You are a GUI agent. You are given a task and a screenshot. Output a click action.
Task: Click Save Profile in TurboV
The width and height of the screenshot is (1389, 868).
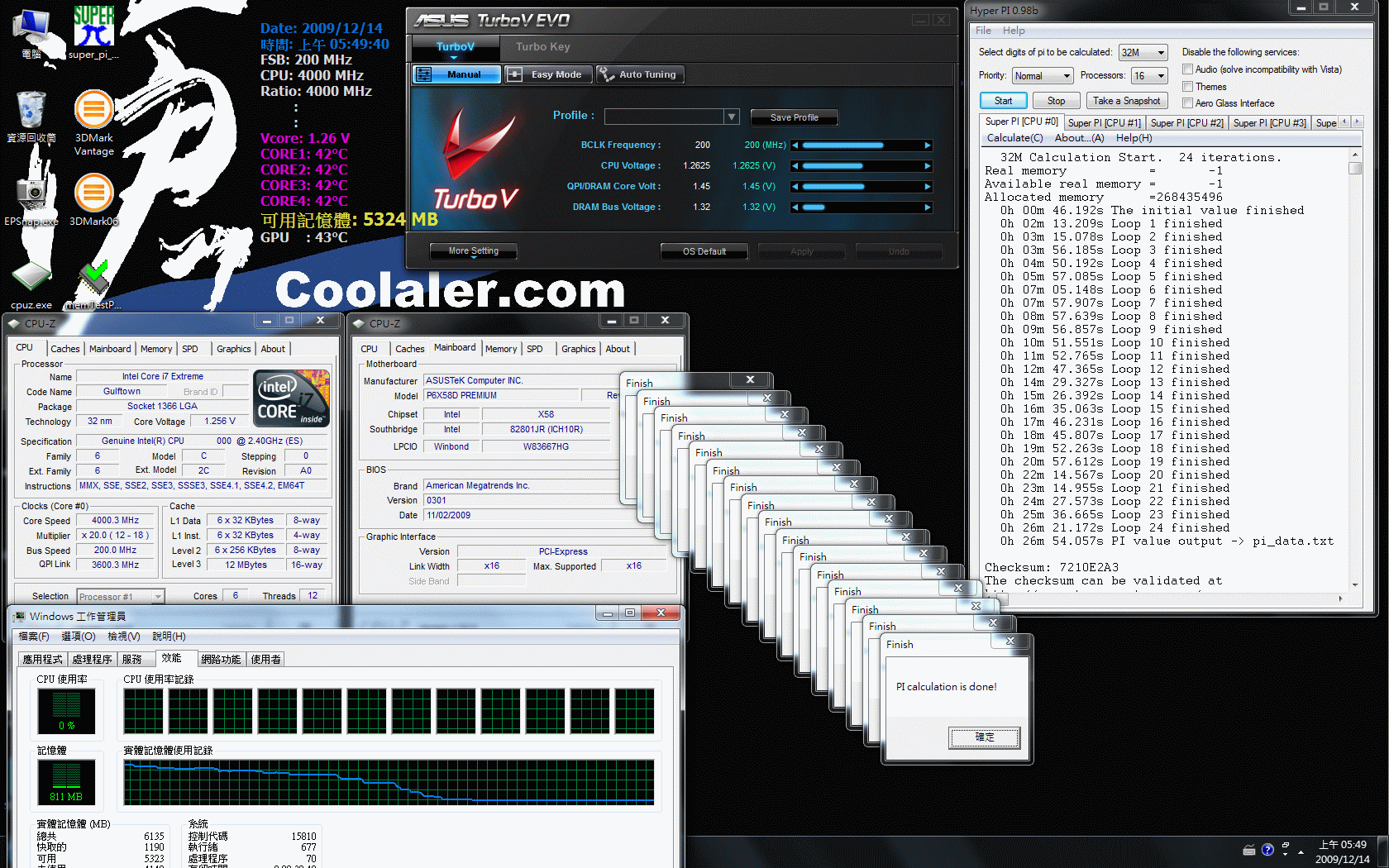[x=794, y=117]
